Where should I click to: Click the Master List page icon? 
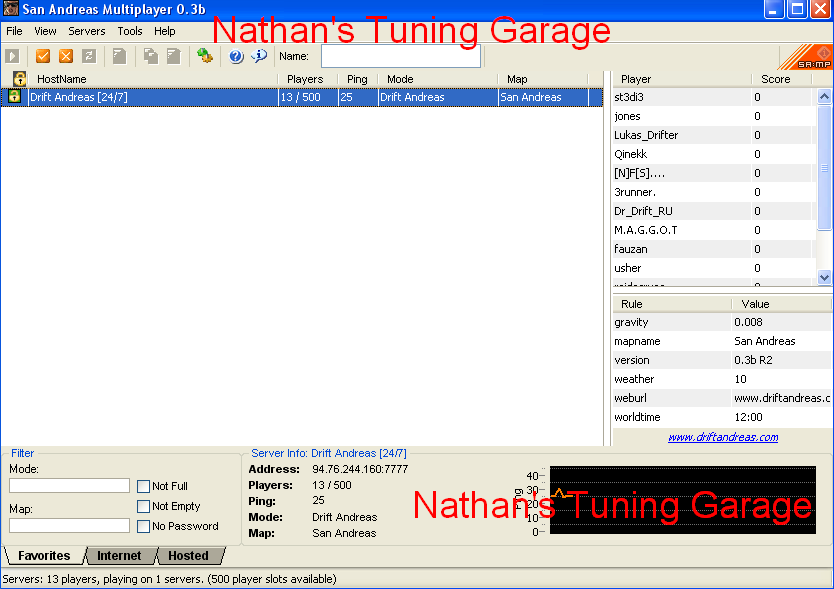click(x=120, y=56)
